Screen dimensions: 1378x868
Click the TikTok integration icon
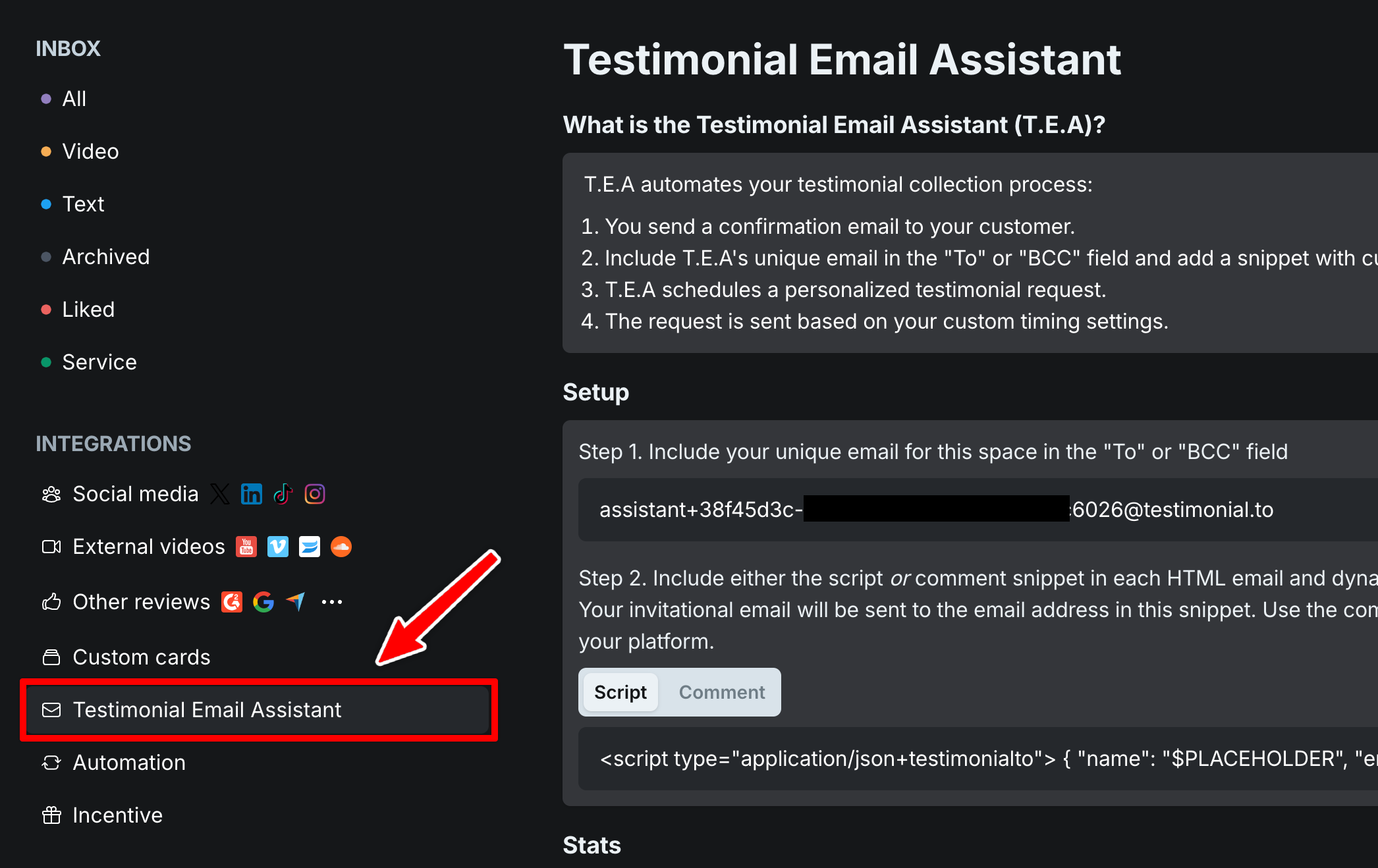coord(283,494)
